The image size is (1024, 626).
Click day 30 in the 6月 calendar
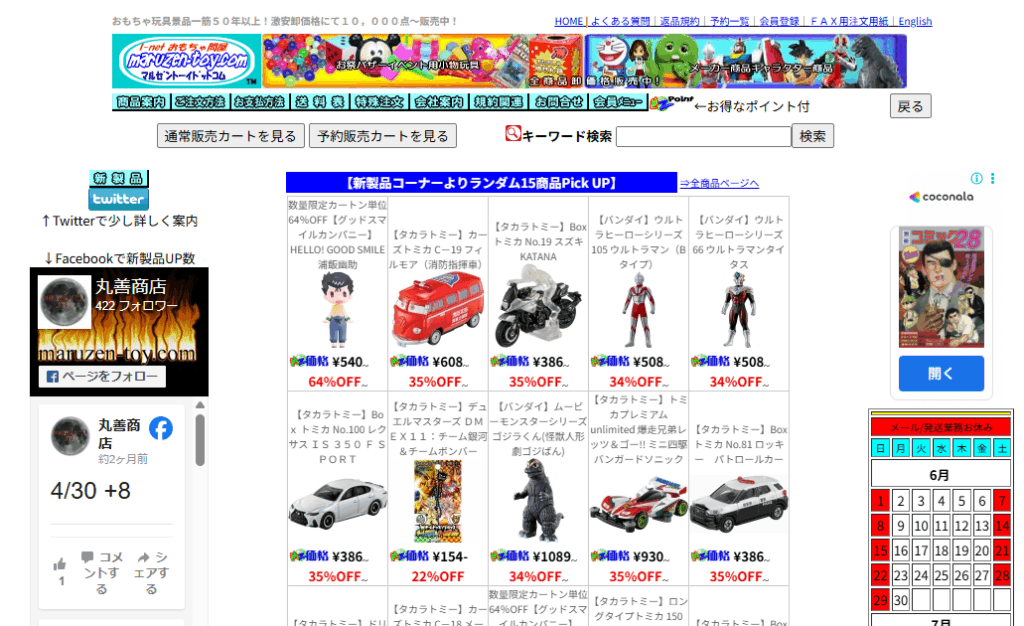(x=901, y=600)
